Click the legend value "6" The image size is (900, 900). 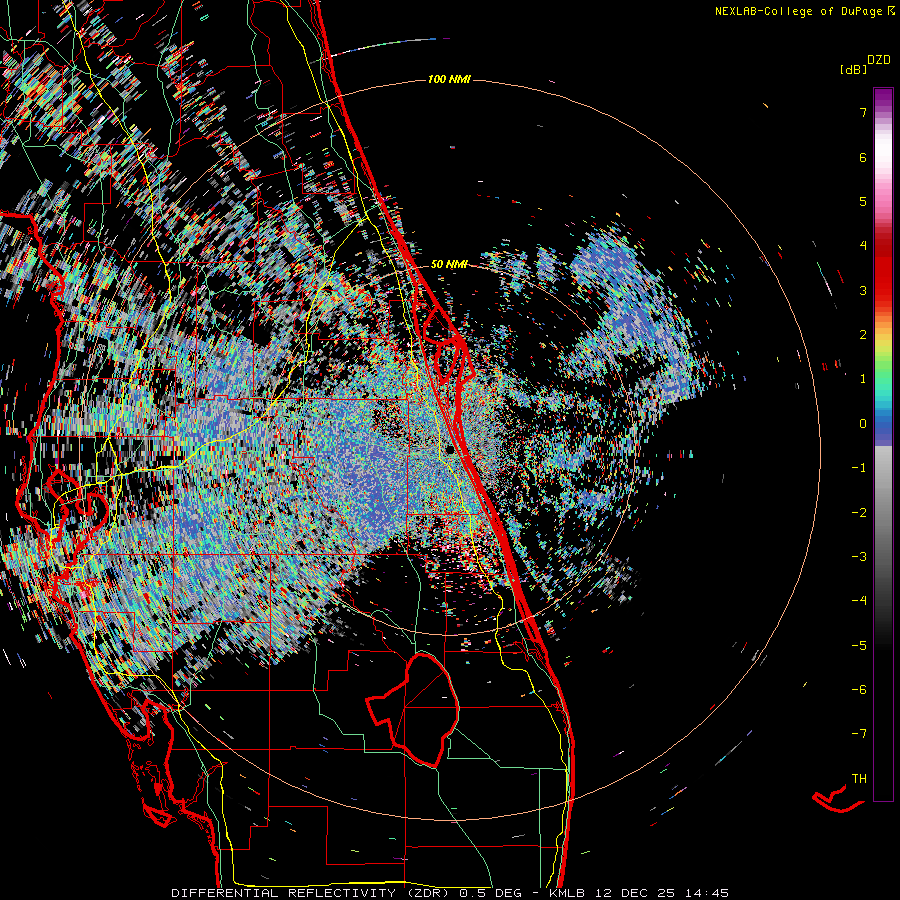[x=863, y=157]
